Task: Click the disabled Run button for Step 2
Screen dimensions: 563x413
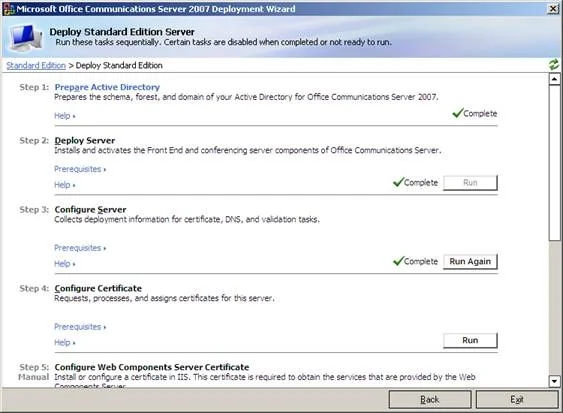Action: tap(470, 182)
